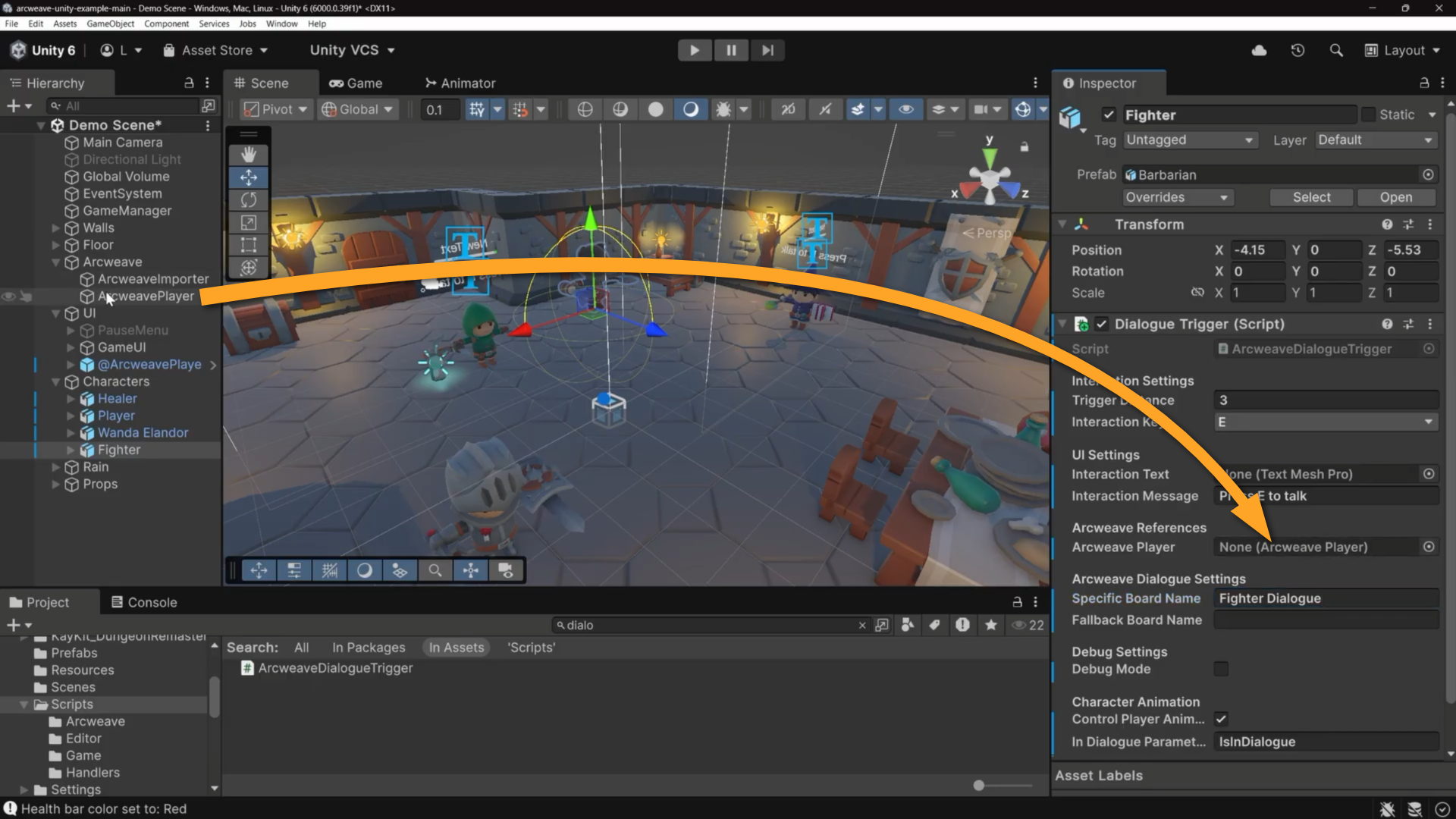The width and height of the screenshot is (1456, 819).
Task: Disable Dialogue Trigger script checkbox
Action: (x=1102, y=324)
